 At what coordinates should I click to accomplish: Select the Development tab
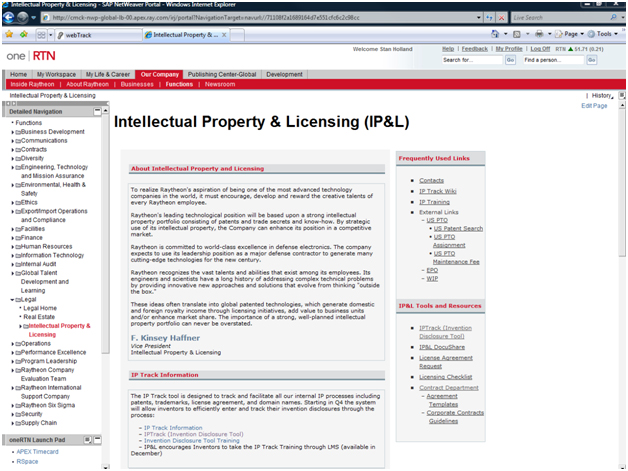coord(284,74)
